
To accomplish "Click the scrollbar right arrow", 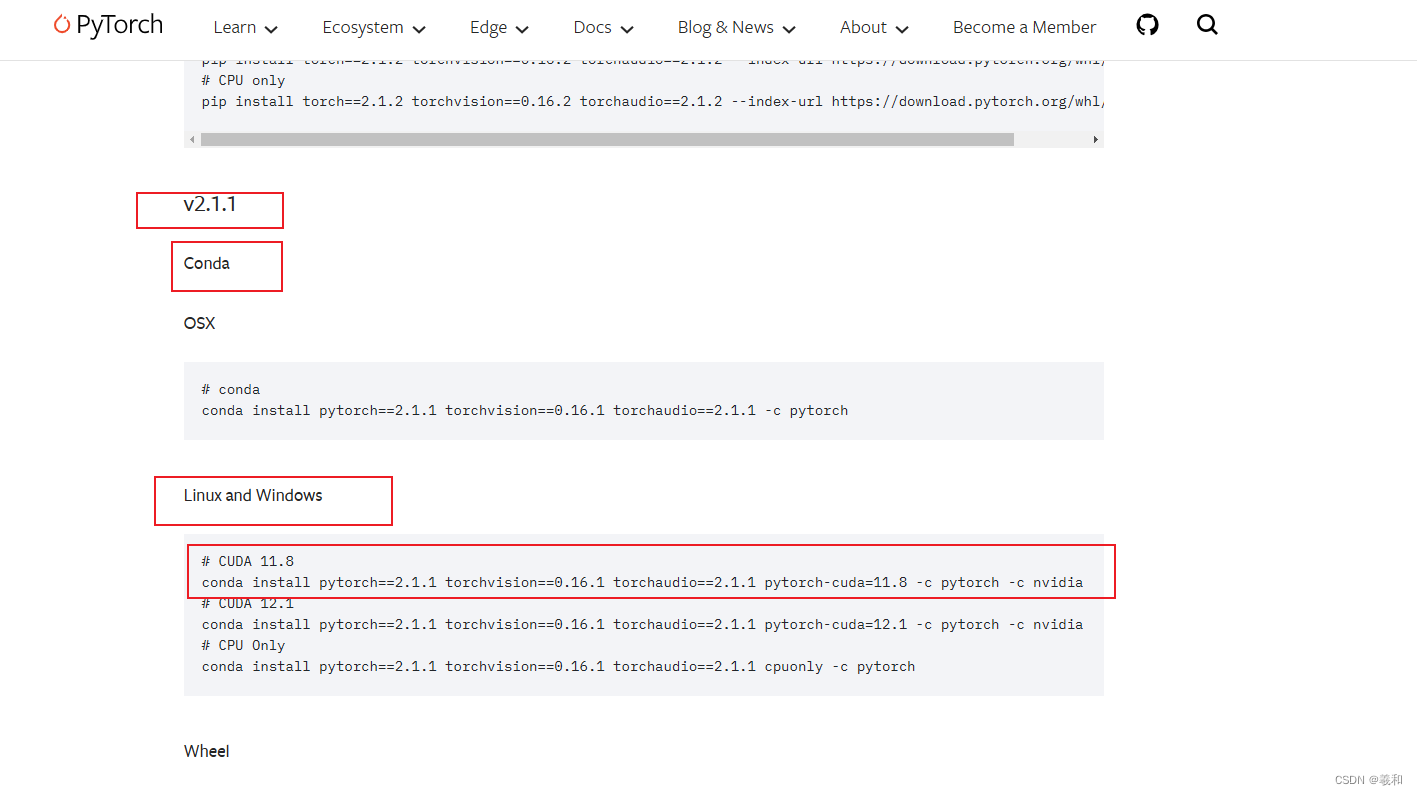I will [x=1096, y=139].
